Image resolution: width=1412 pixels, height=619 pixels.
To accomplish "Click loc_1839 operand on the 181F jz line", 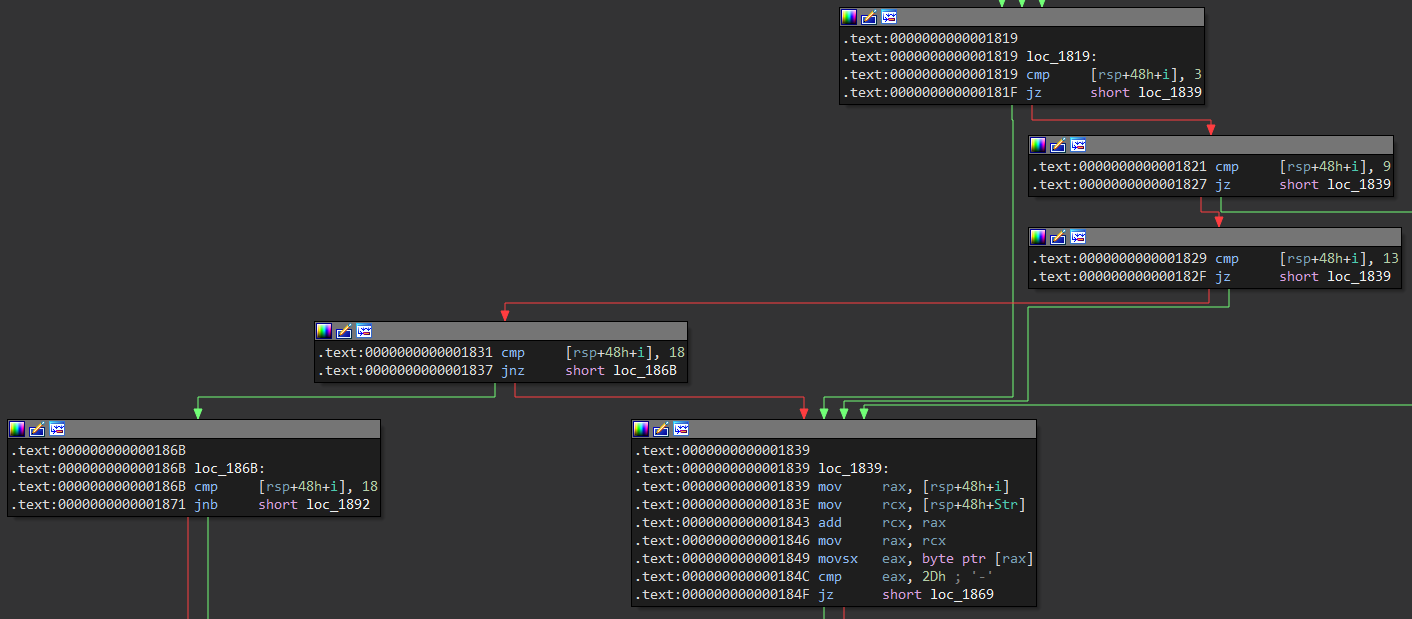I will (1170, 92).
